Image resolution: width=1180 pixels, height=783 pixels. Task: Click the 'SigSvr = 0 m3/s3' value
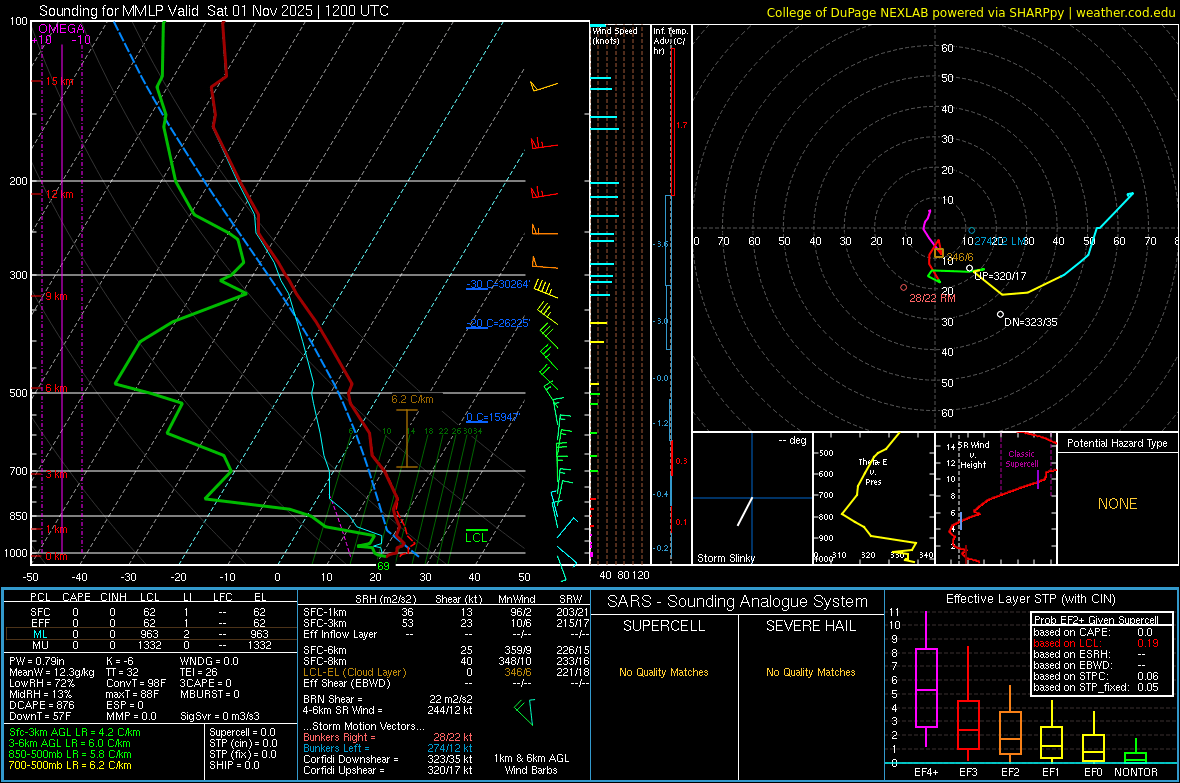tap(220, 717)
